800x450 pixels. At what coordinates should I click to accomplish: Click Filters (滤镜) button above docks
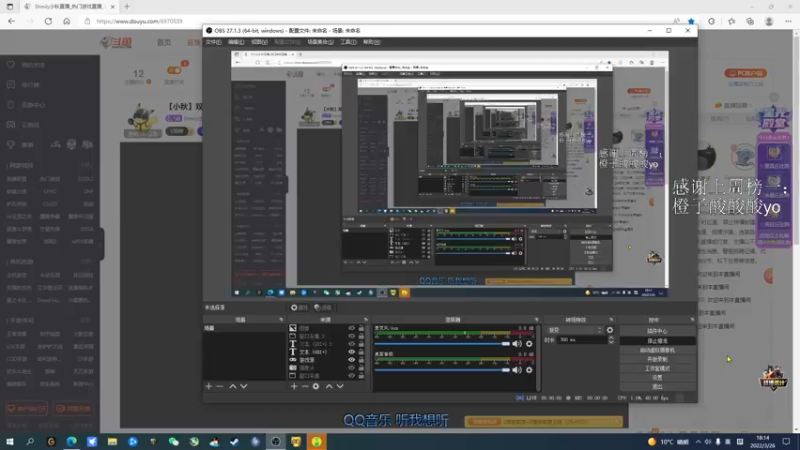[x=323, y=308]
